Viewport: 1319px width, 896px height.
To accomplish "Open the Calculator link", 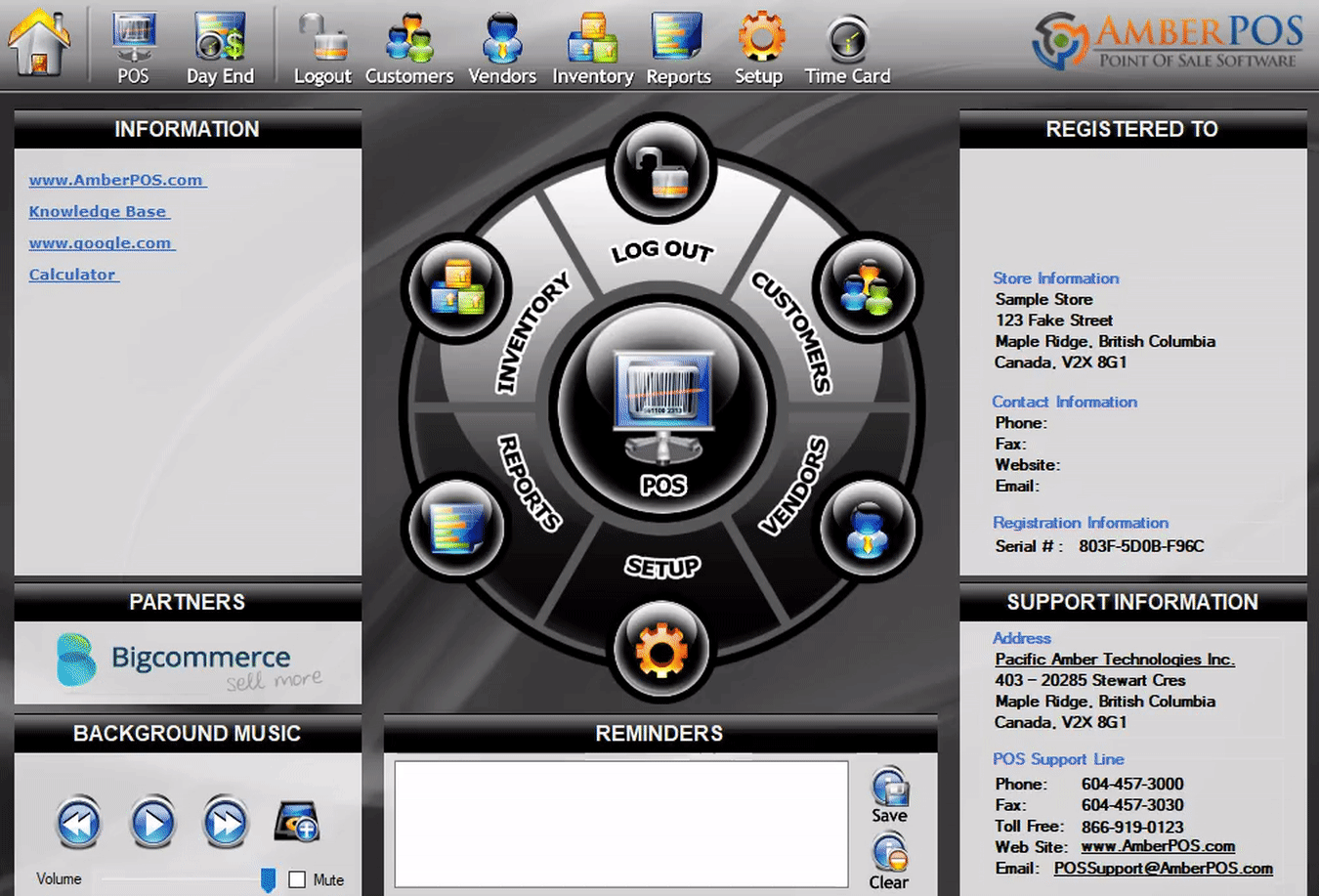I will point(73,275).
